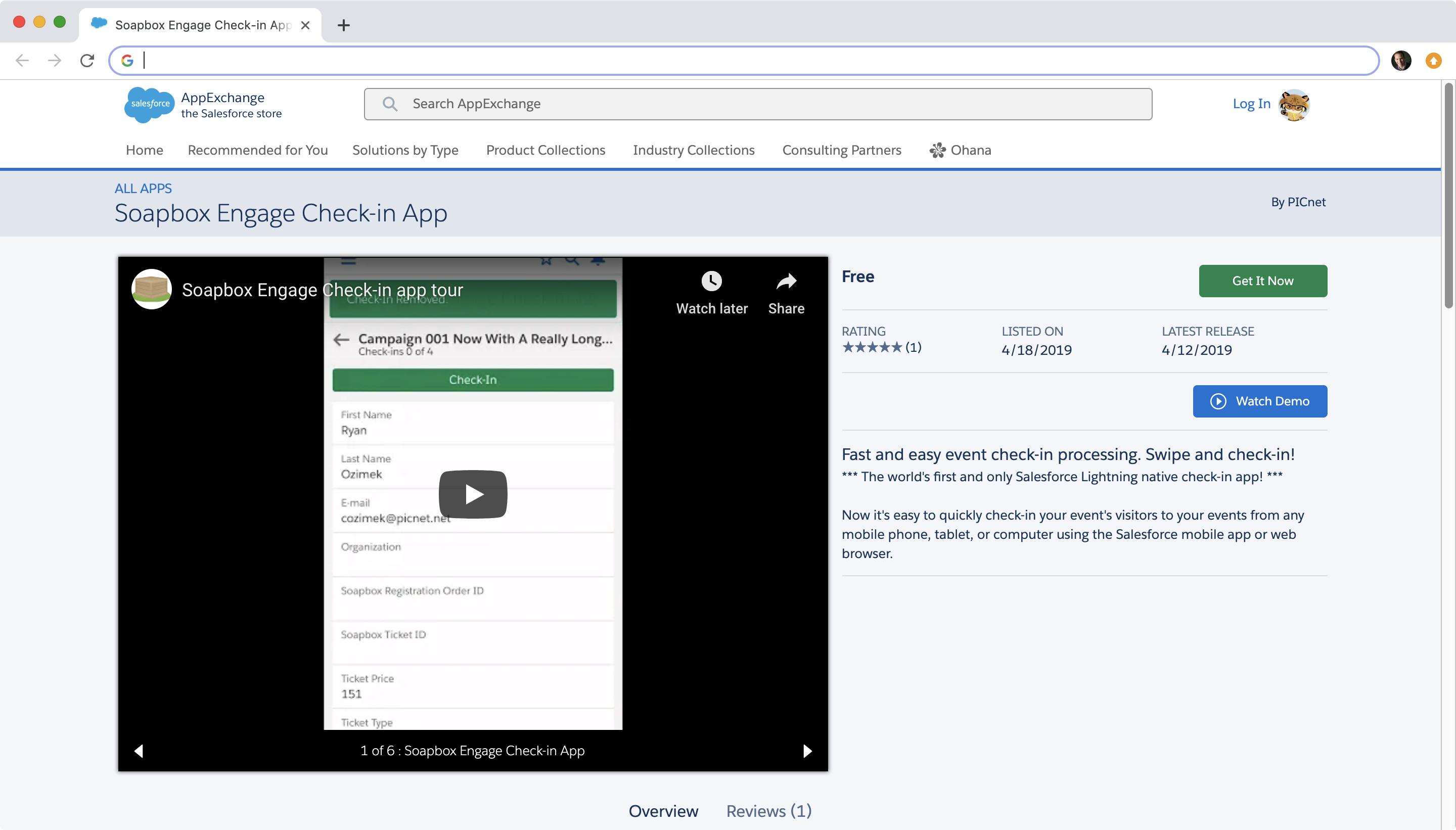Click the Search AppExchange field

tap(758, 104)
